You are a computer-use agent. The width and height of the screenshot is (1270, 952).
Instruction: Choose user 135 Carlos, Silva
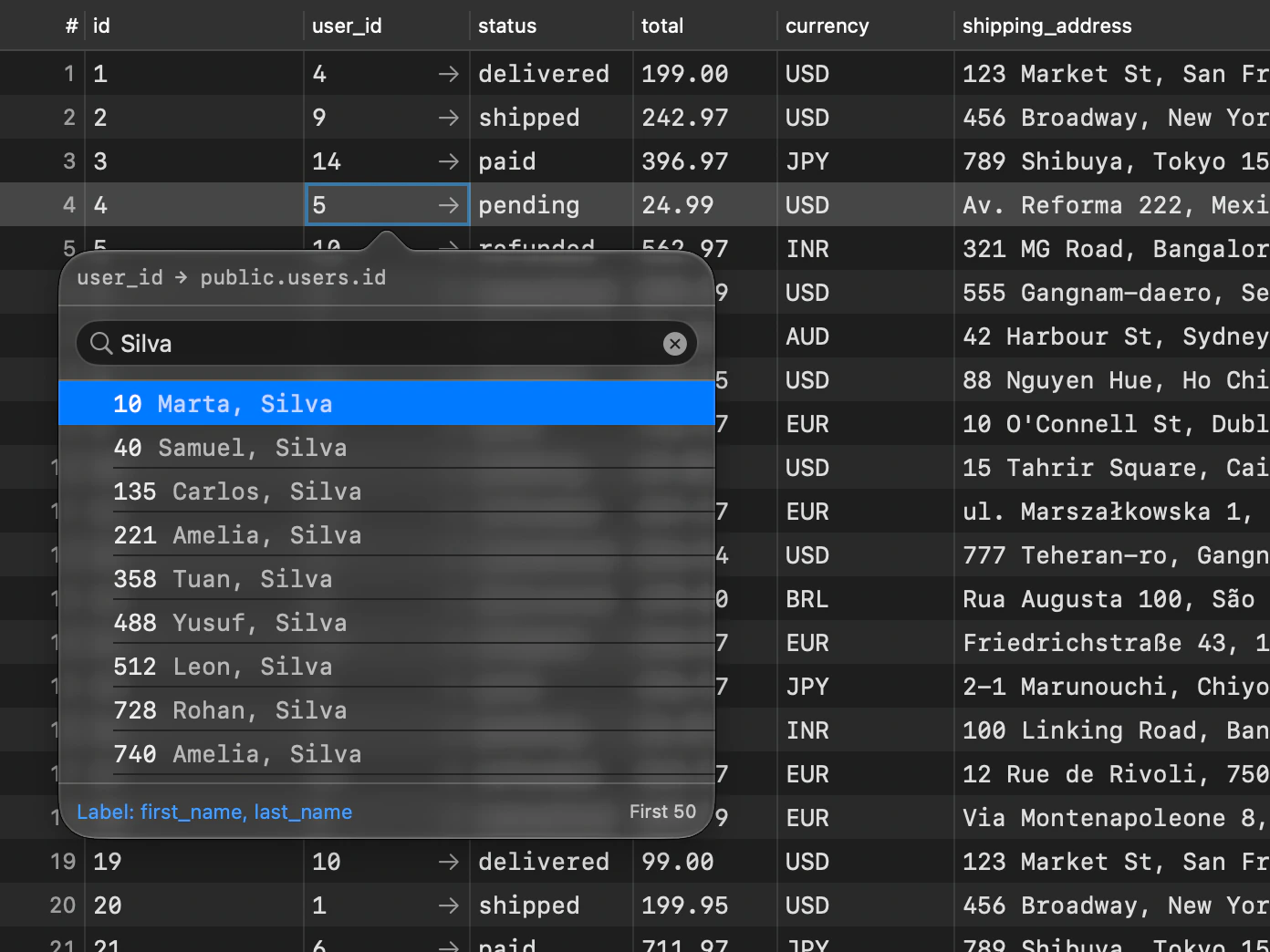point(387,491)
